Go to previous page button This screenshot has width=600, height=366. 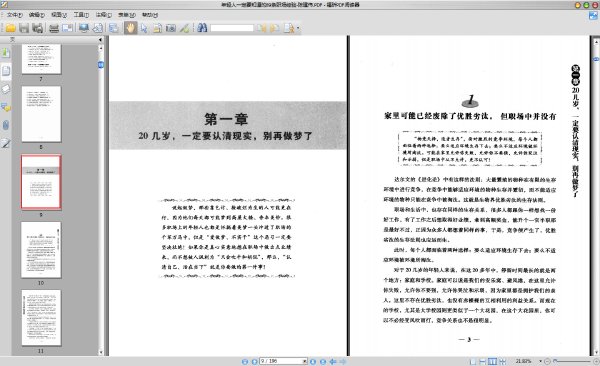pos(254,361)
